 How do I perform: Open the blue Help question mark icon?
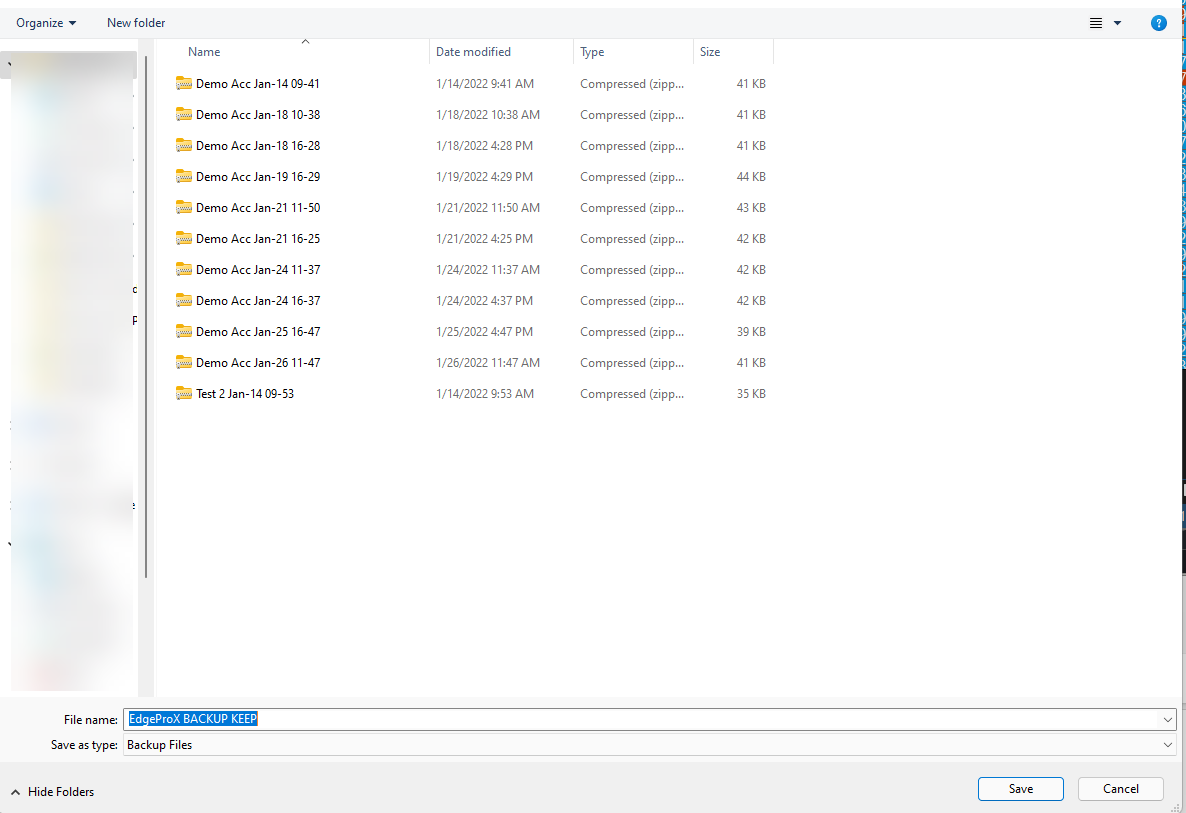[x=1159, y=23]
